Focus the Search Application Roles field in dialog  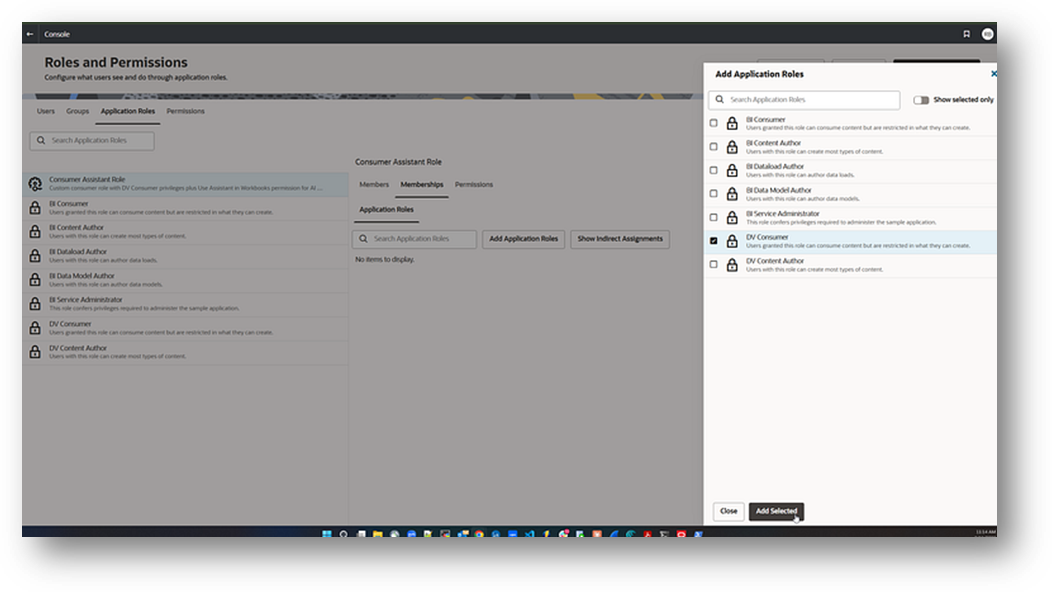point(804,100)
